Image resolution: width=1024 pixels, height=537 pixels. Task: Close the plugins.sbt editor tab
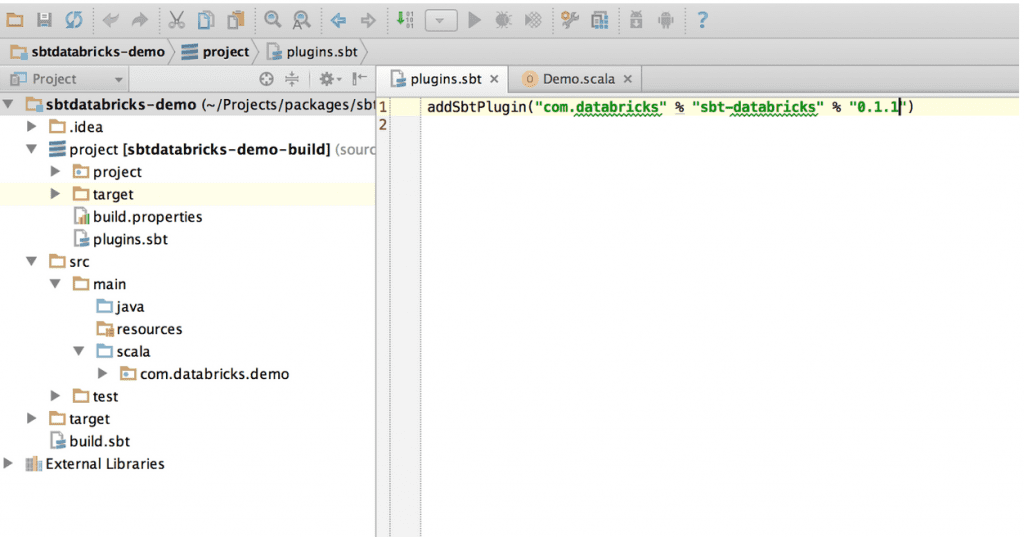coord(494,79)
